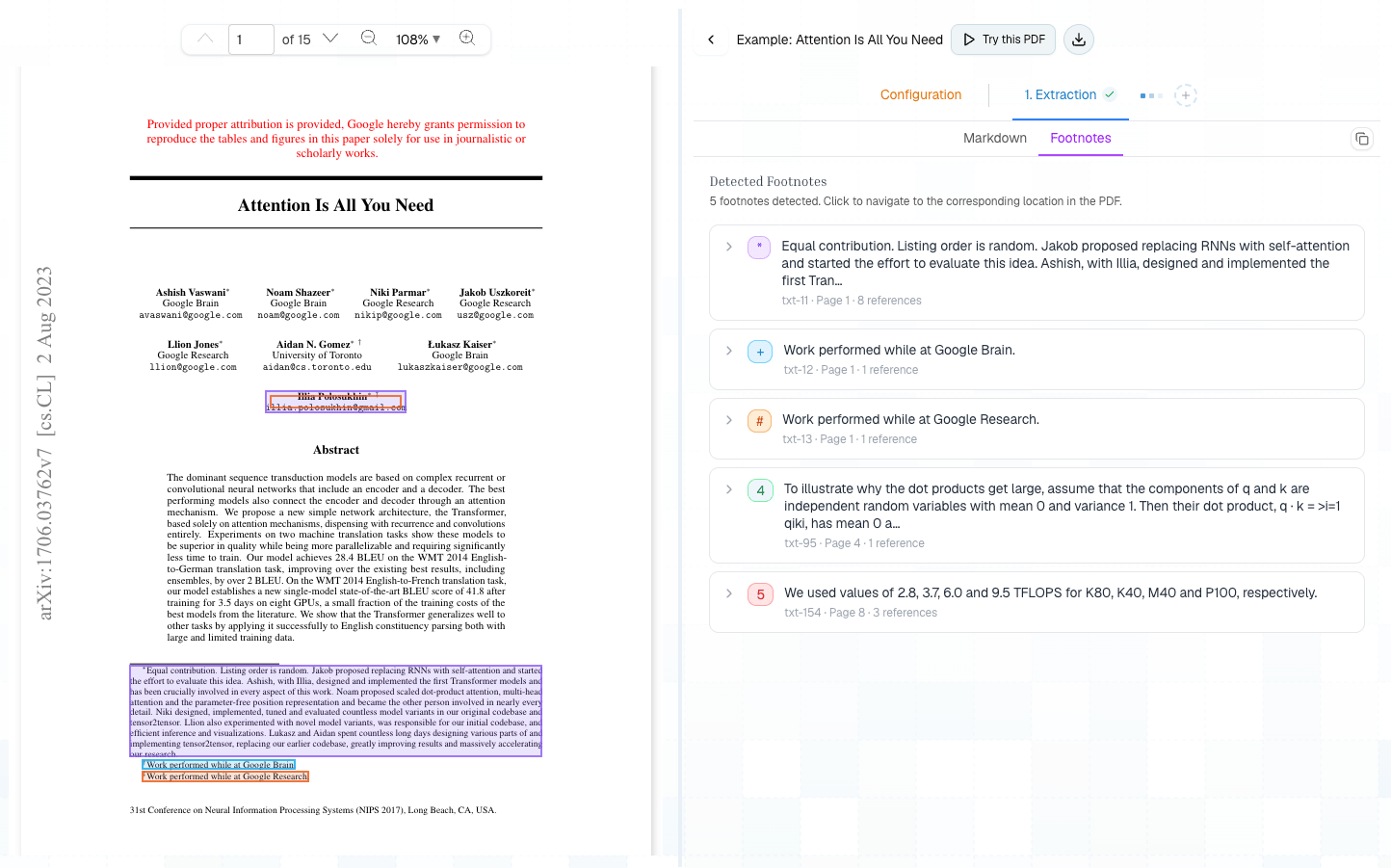Expand the Google Research footnote
Viewport: 1391px width, 868px height.
(729, 420)
